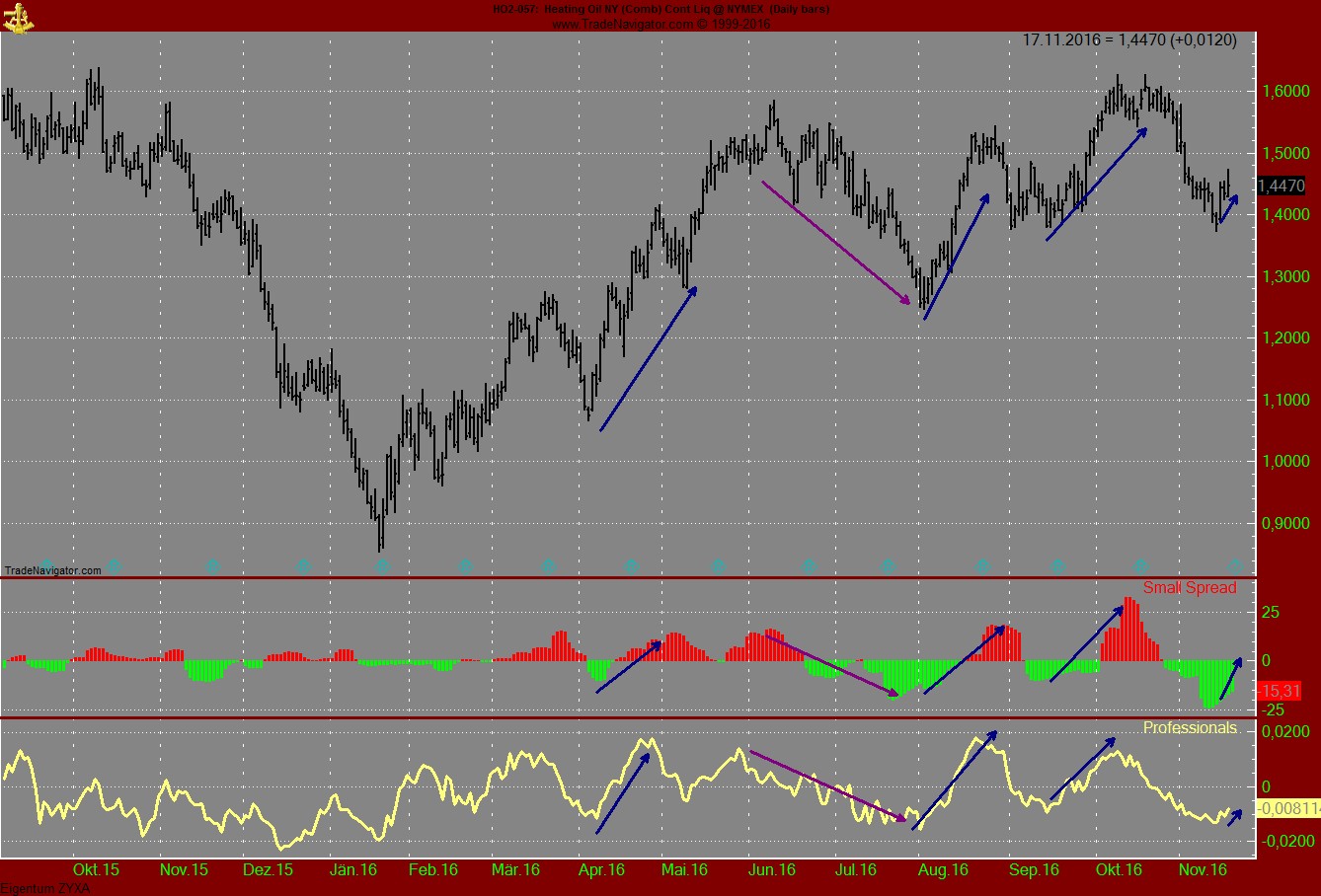Select the teal roll marker below Apr.16
Screen dimensions: 1321x896
[x=632, y=566]
